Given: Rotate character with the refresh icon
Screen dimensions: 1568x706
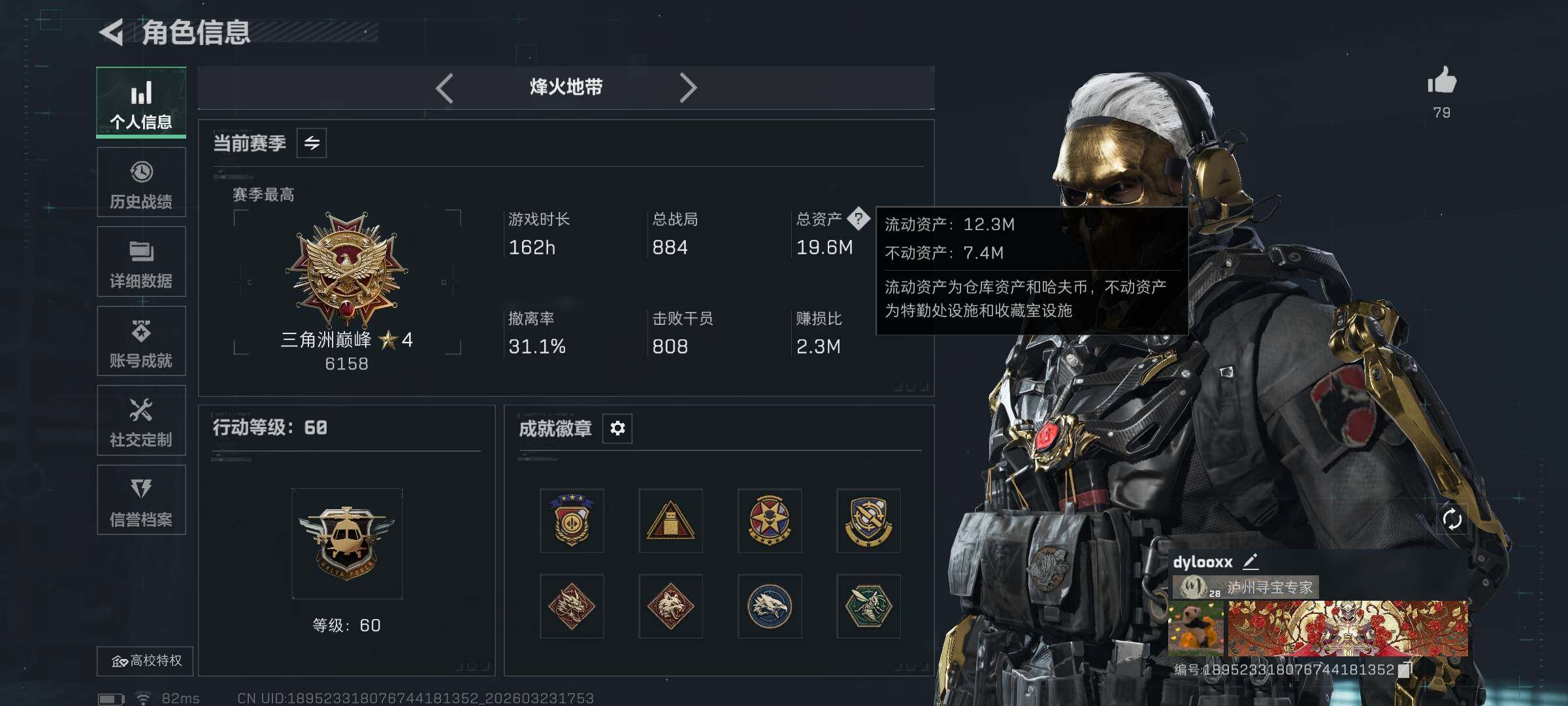Looking at the screenshot, I should 1452,520.
